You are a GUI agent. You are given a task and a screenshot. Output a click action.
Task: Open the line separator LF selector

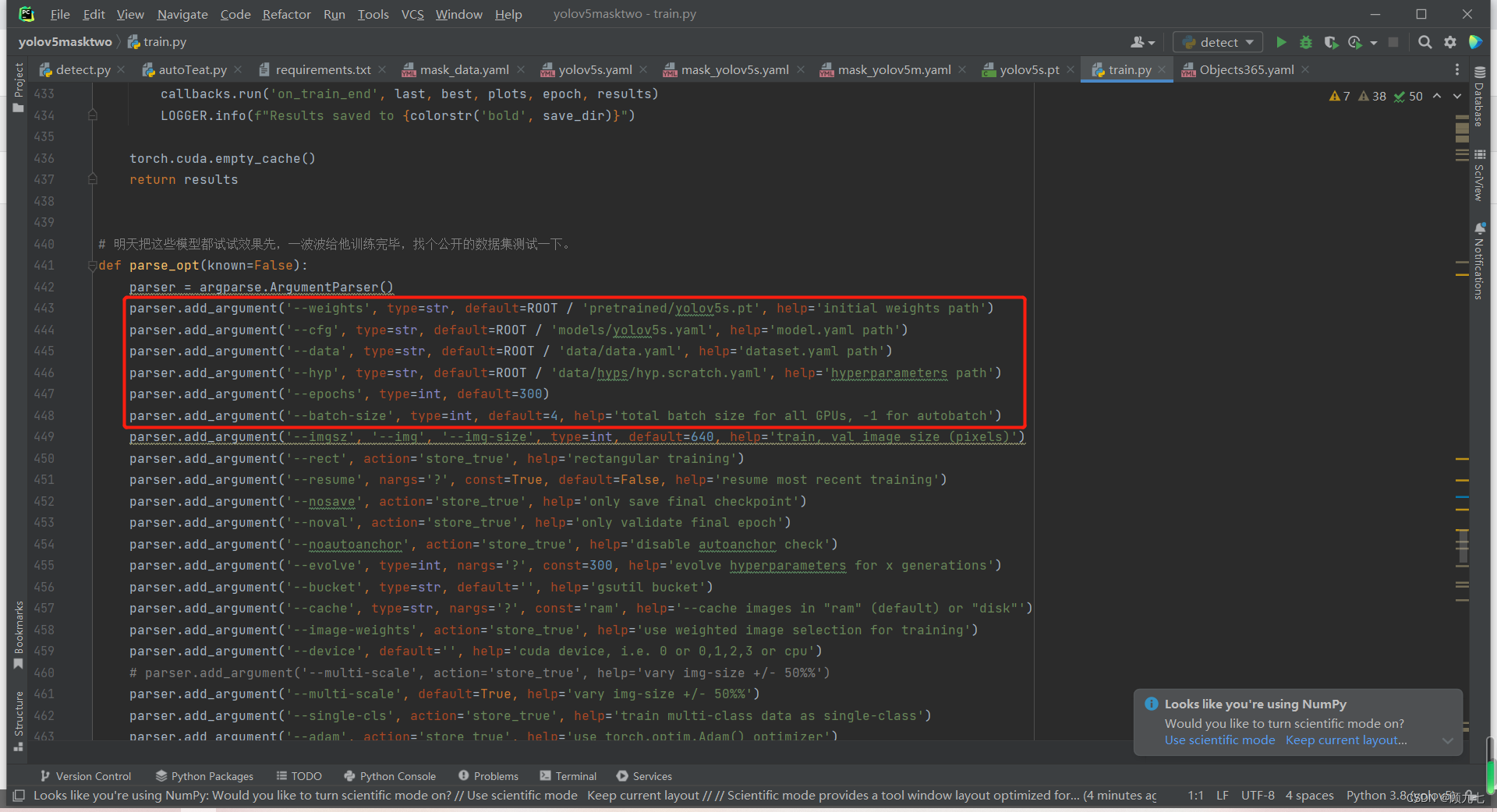(x=1223, y=796)
